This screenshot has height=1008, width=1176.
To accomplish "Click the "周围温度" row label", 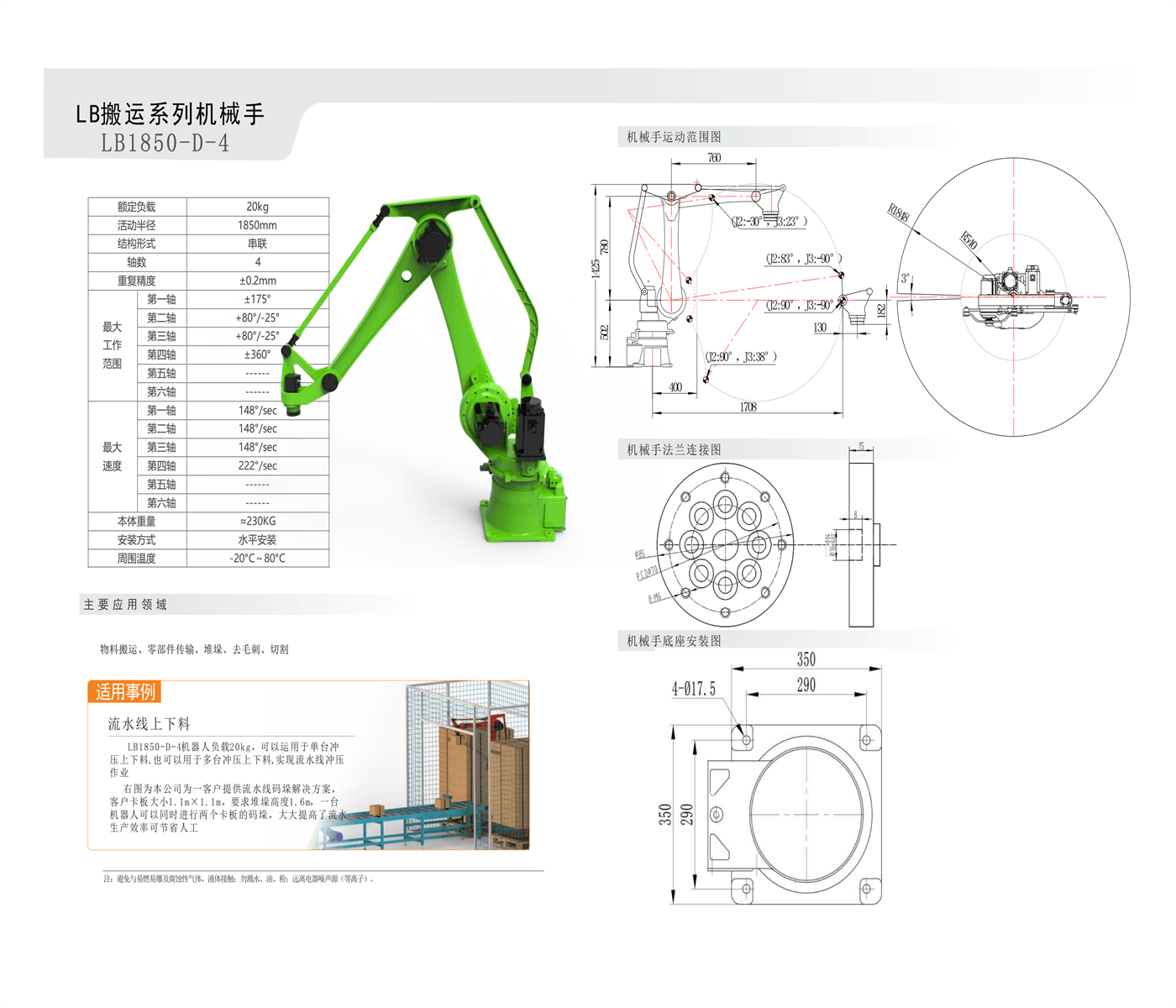I will coord(137,558).
